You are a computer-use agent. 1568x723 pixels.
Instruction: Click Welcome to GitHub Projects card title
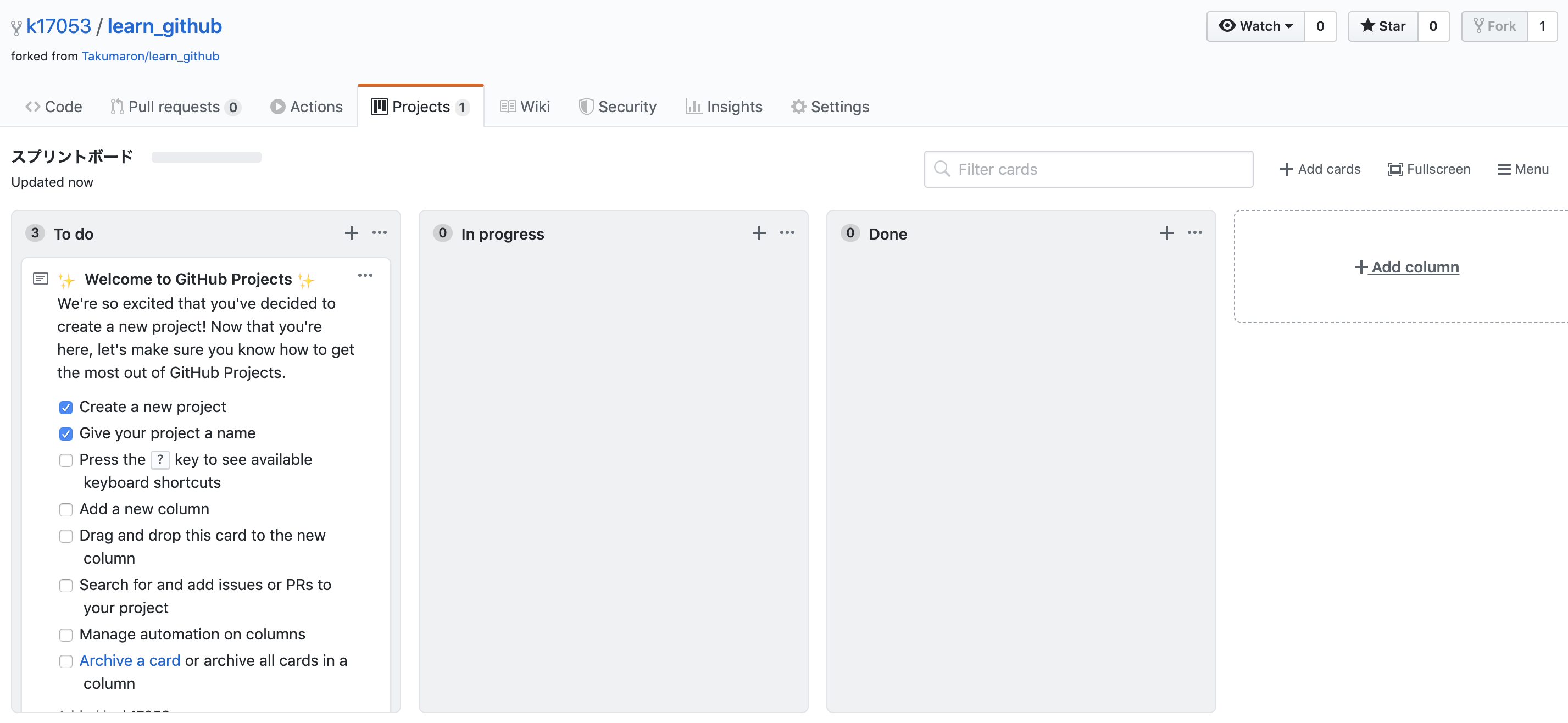[188, 279]
